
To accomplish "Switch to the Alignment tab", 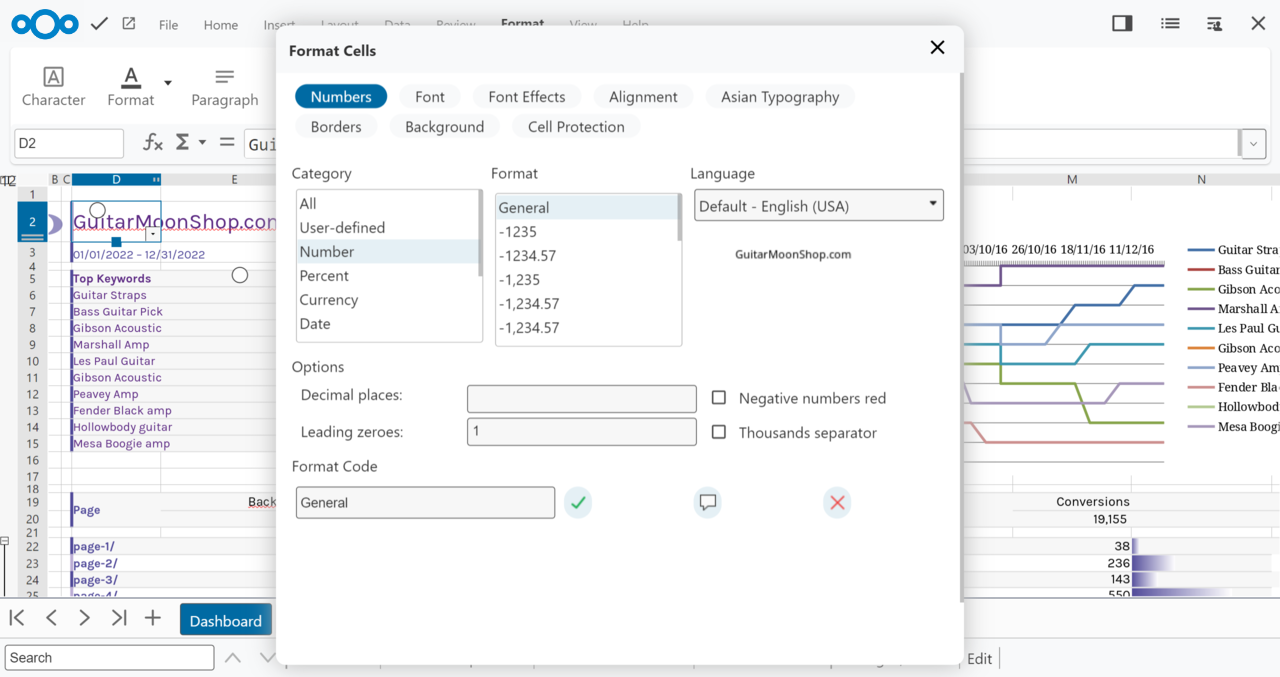I will [643, 96].
